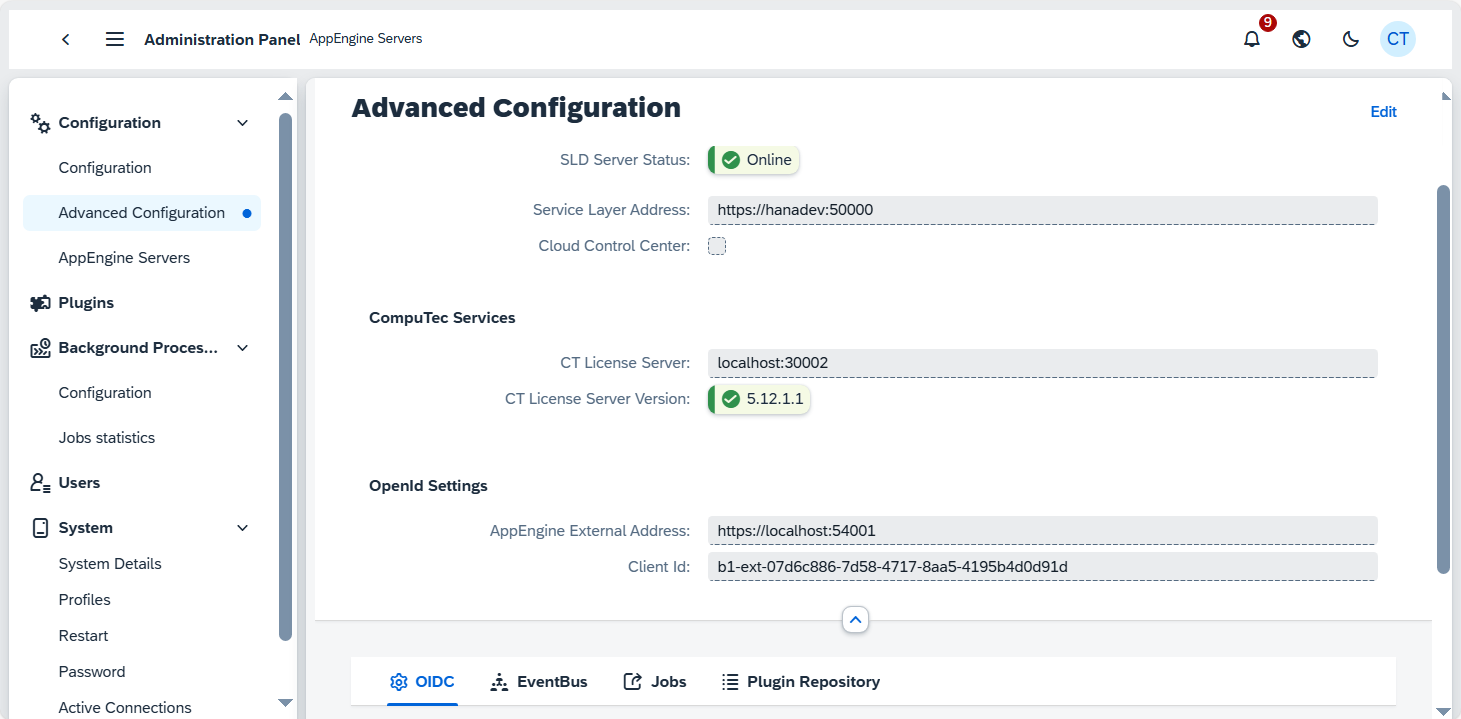Viewport: 1461px width, 719px height.
Task: Click the globe language icon
Action: (1301, 39)
